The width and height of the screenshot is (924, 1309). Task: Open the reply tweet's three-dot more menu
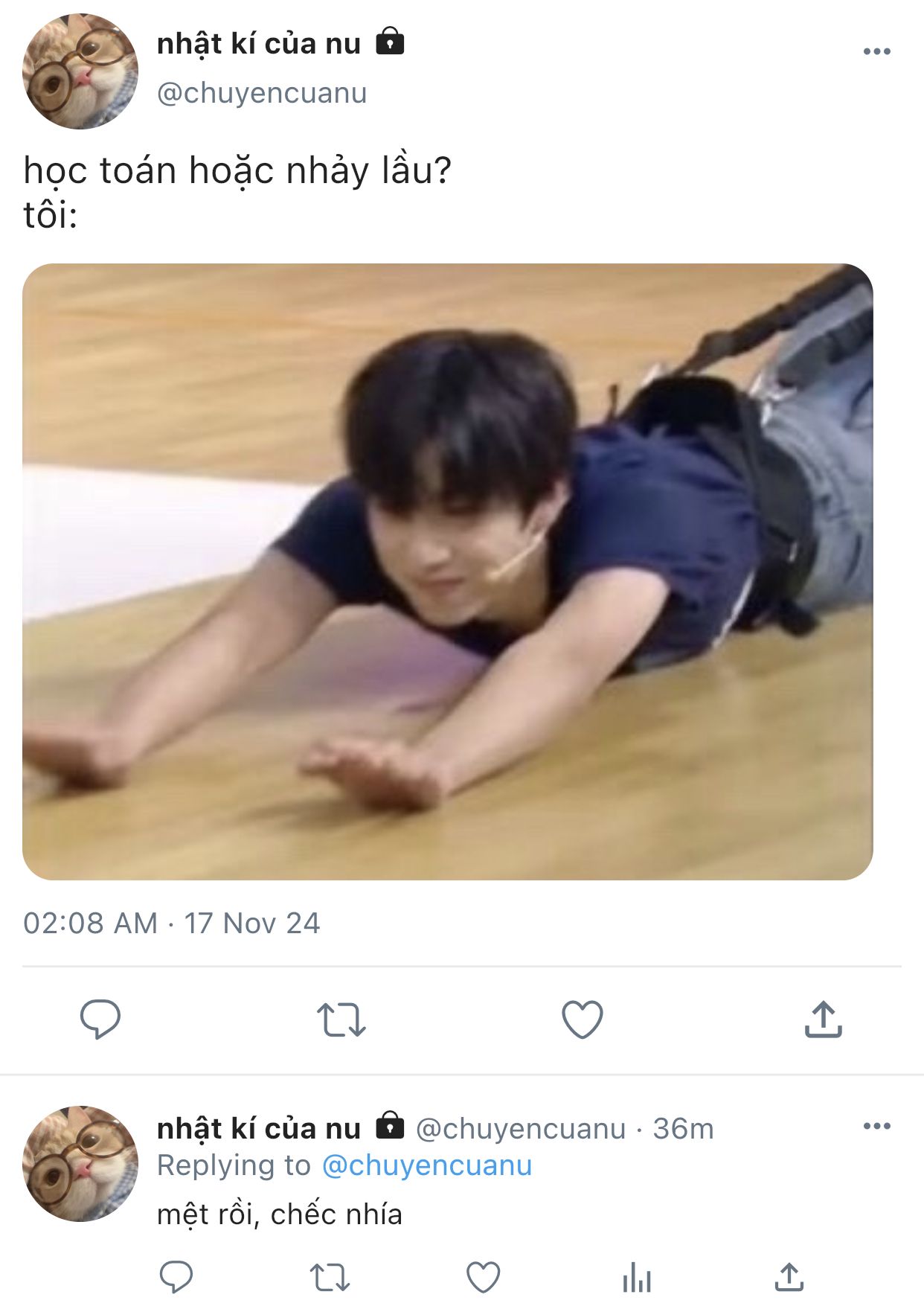click(x=876, y=1126)
